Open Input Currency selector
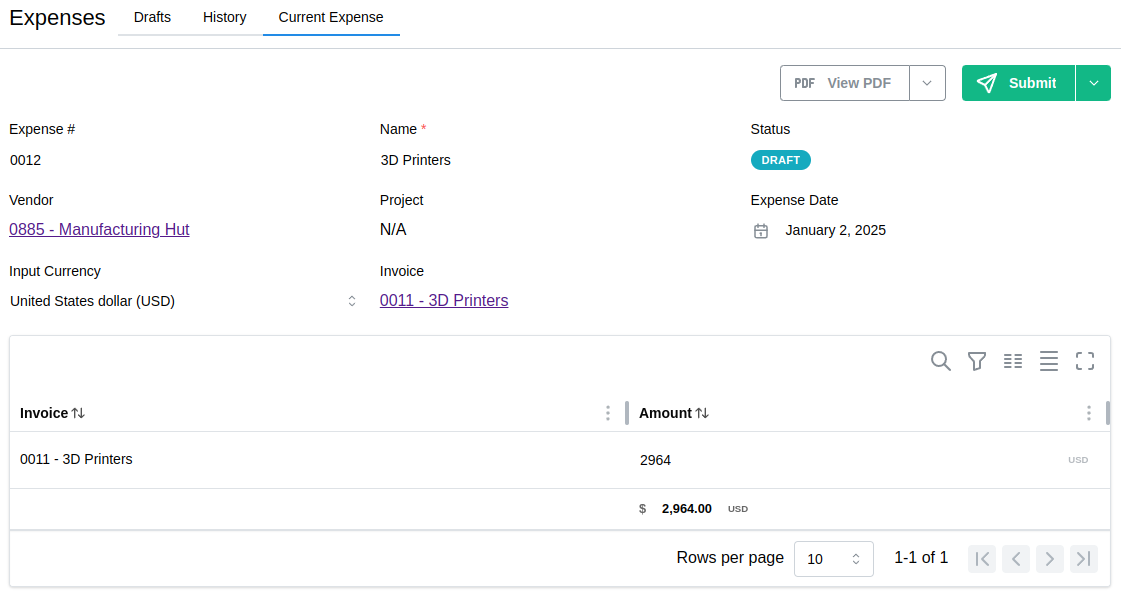 (x=183, y=301)
